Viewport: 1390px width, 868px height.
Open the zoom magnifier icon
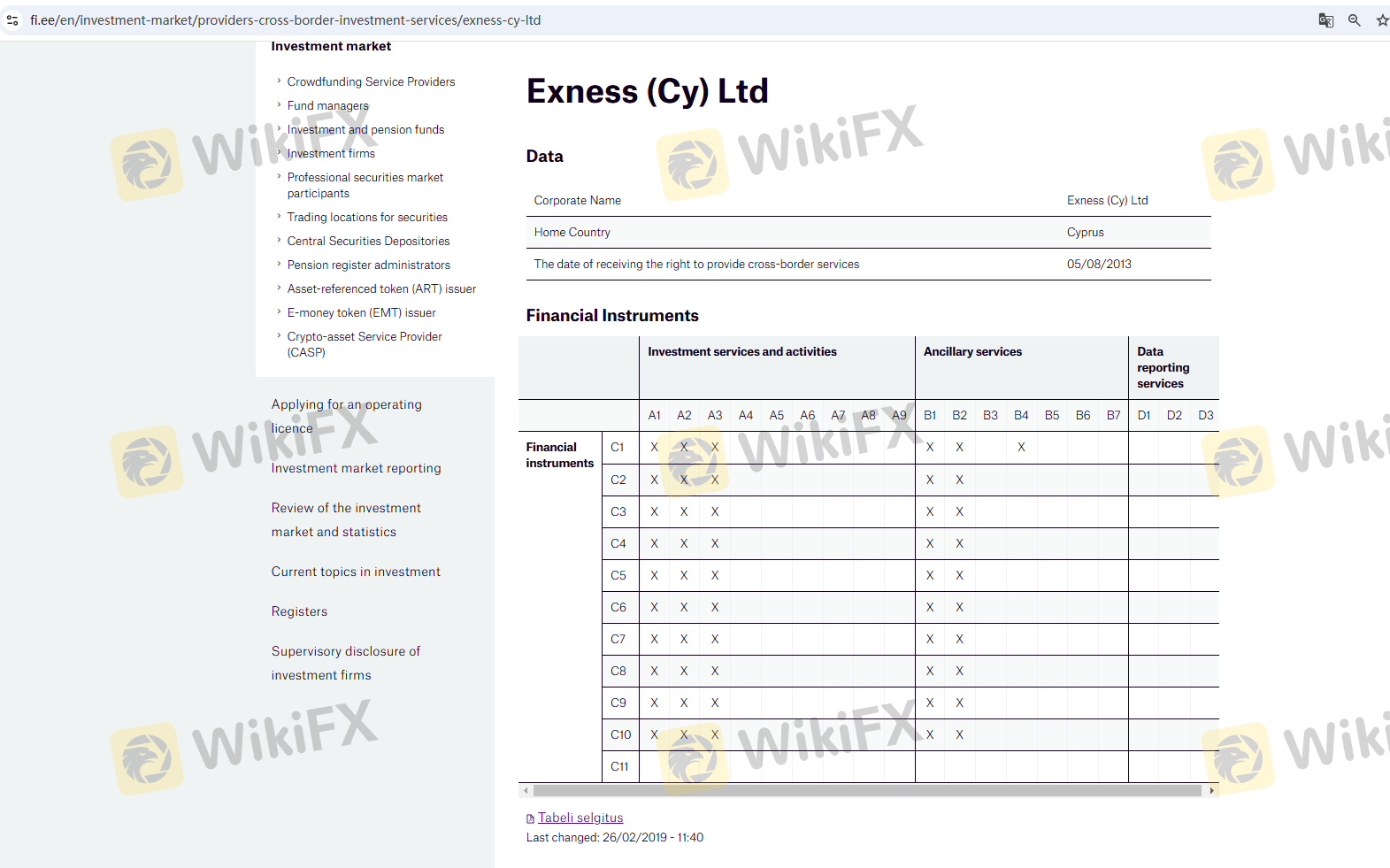pos(1354,20)
